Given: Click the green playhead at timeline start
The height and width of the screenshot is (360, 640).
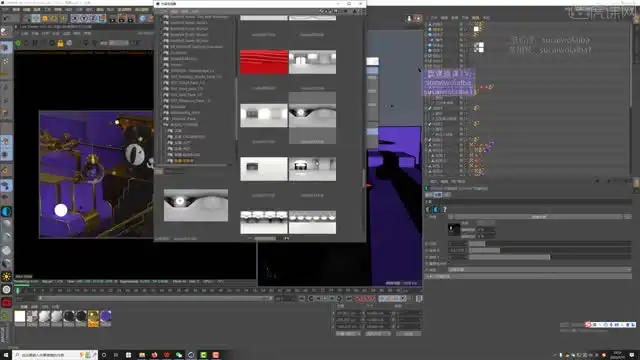Looking at the screenshot, I should [18, 291].
